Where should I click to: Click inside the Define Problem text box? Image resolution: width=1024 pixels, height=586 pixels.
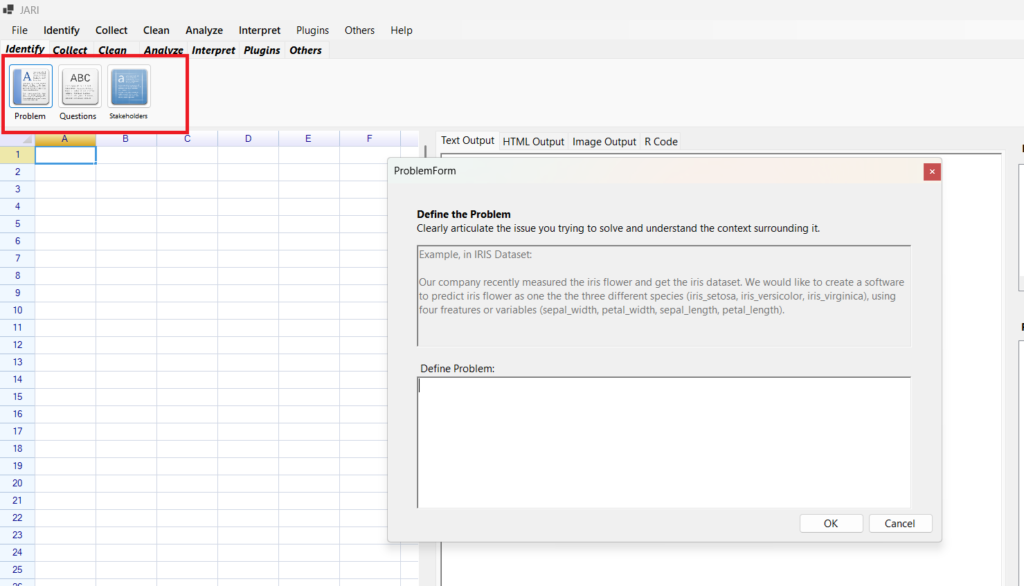click(x=663, y=440)
